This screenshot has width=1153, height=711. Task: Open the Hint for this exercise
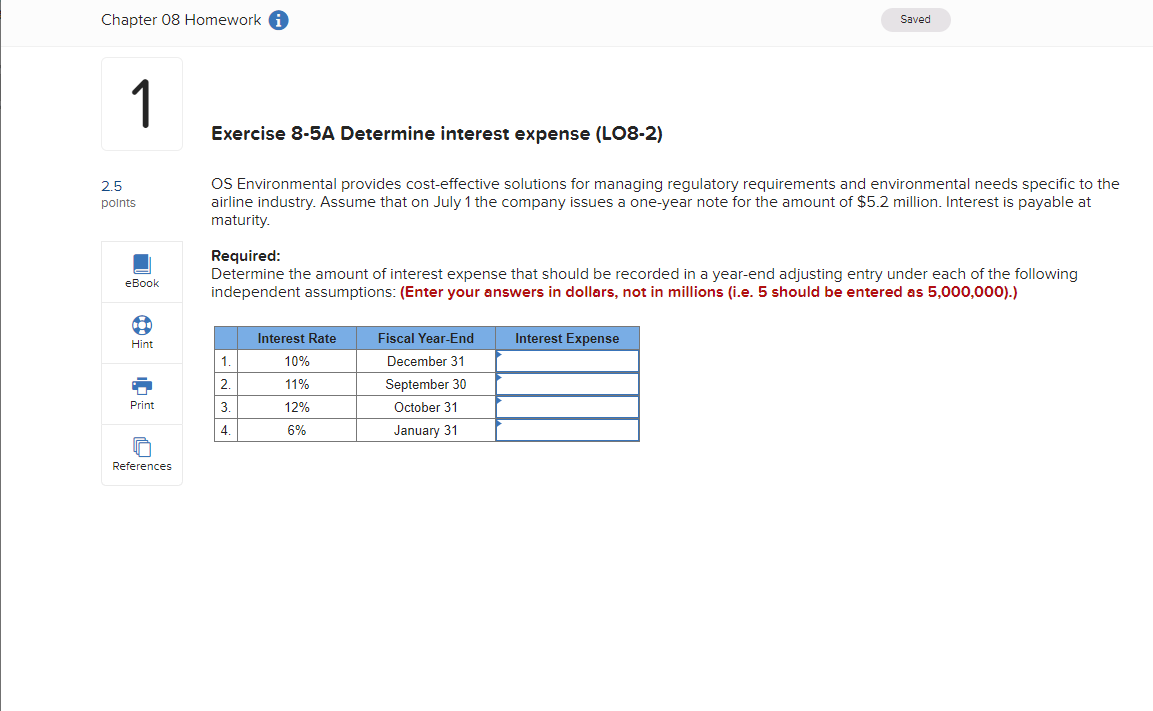coord(141,332)
